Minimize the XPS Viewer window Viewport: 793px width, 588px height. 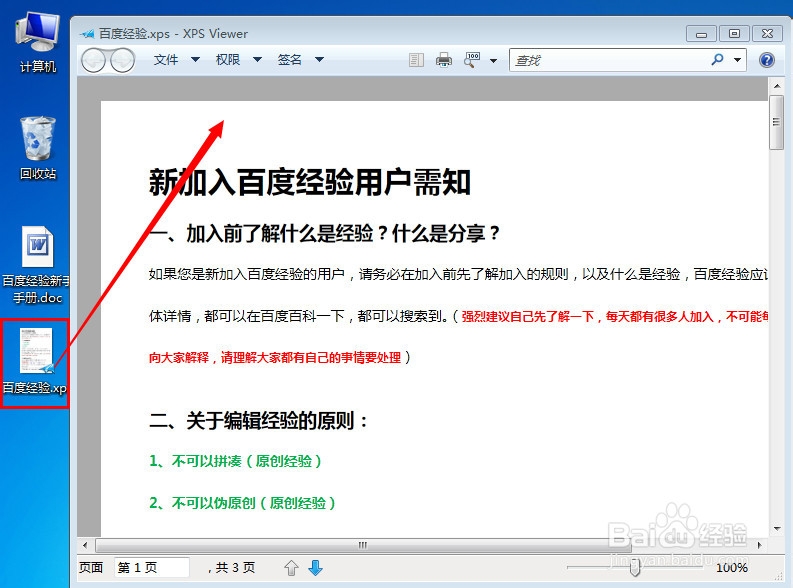[x=701, y=34]
